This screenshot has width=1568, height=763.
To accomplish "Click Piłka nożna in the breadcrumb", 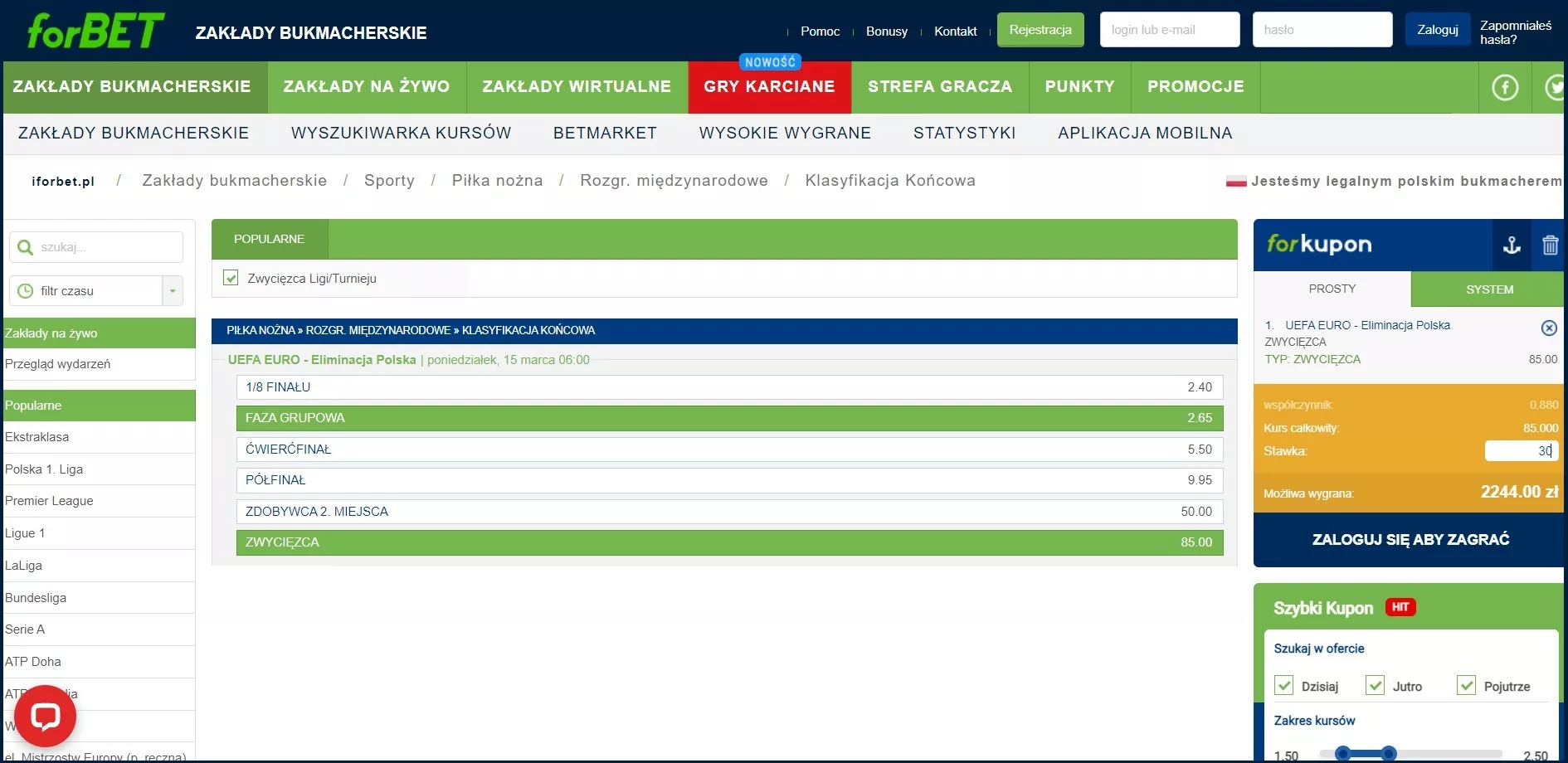I will (497, 181).
